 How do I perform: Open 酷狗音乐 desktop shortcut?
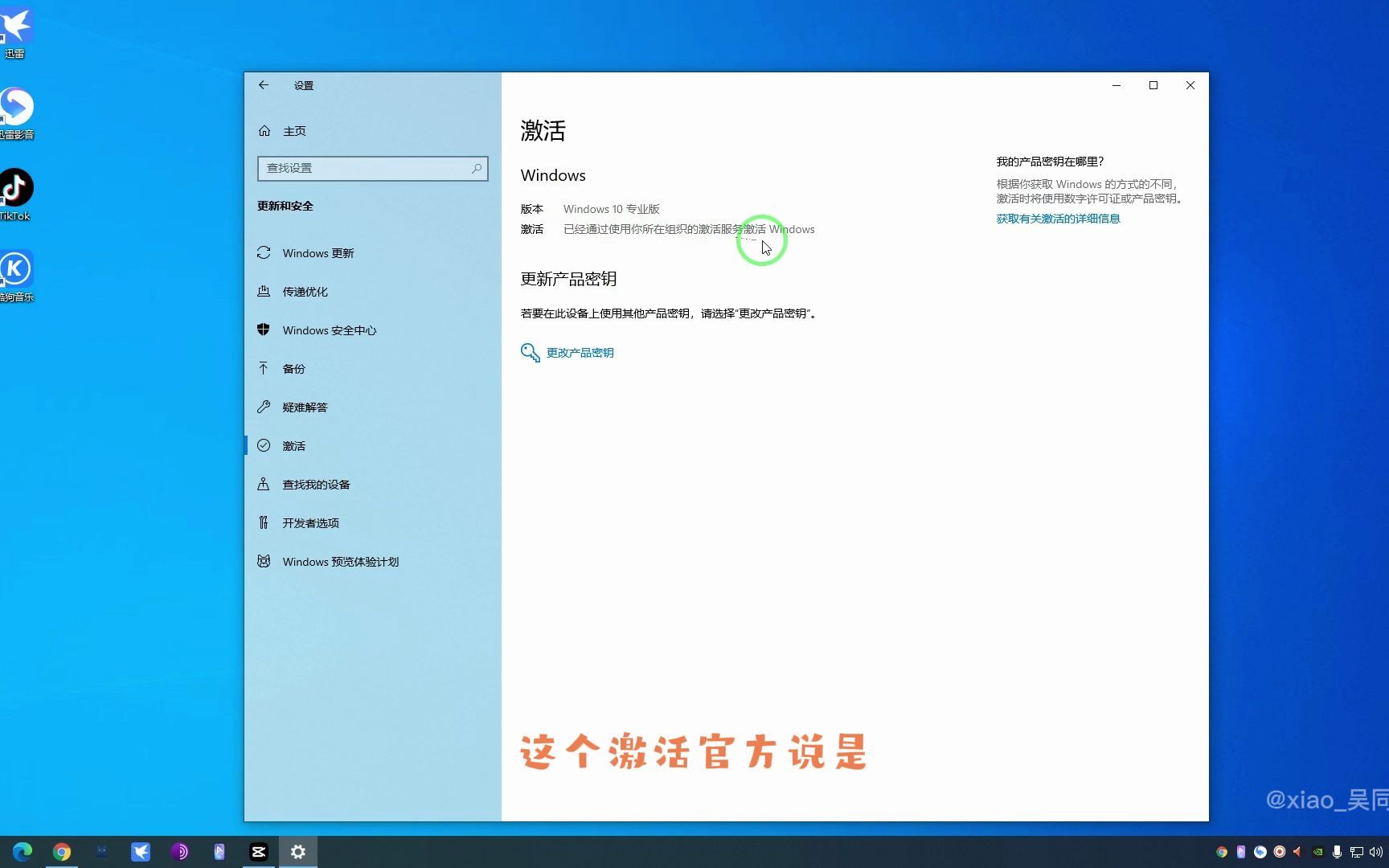point(16,276)
